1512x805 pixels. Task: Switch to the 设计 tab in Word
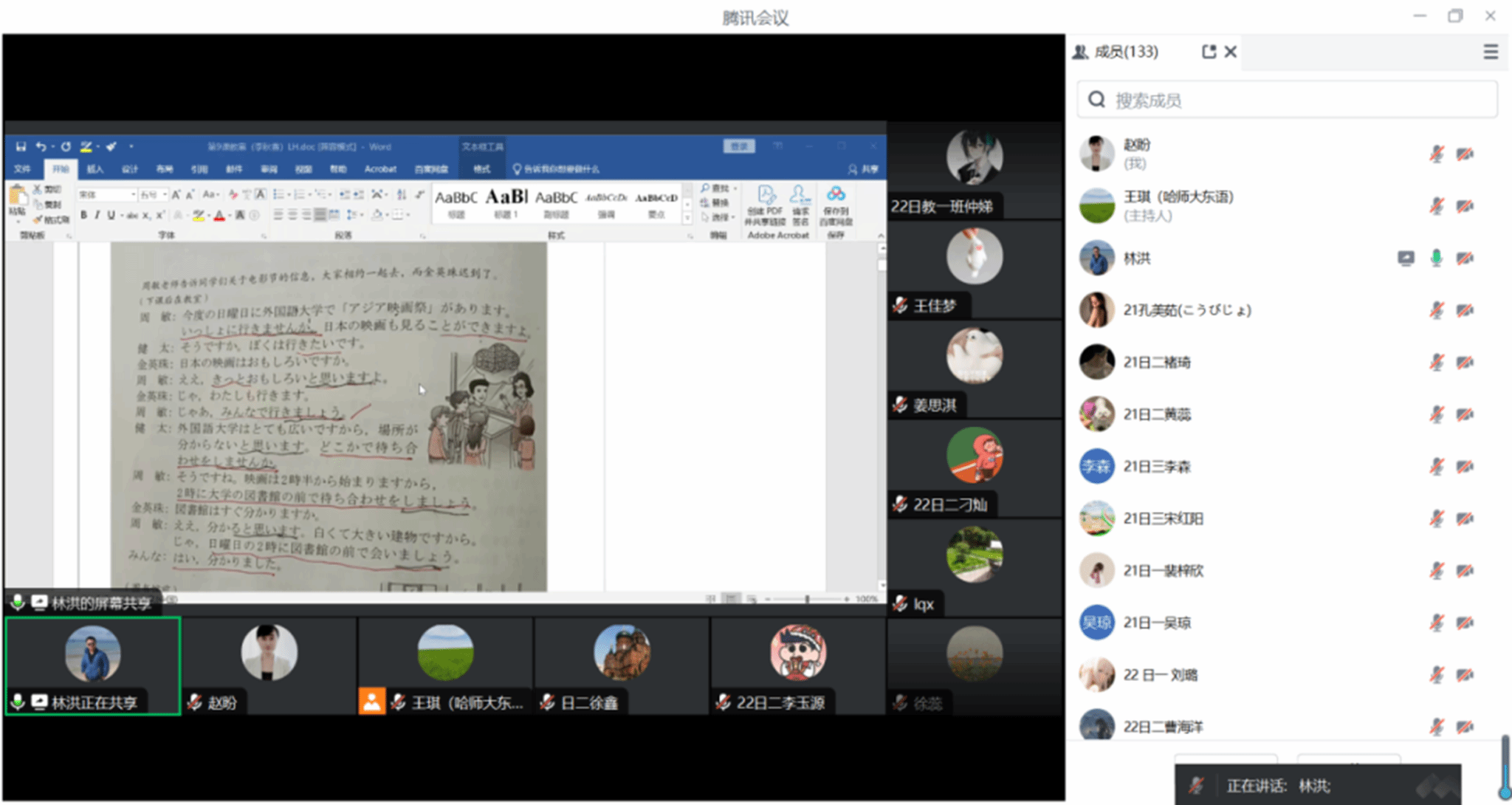pyautogui.click(x=130, y=169)
